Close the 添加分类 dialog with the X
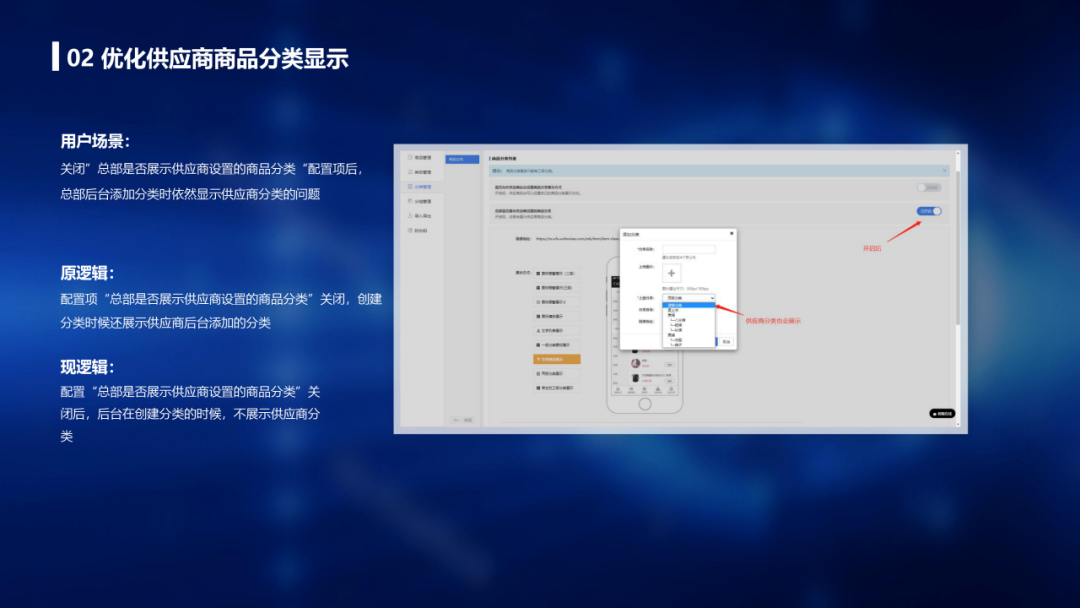This screenshot has width=1080, height=608. tap(731, 233)
